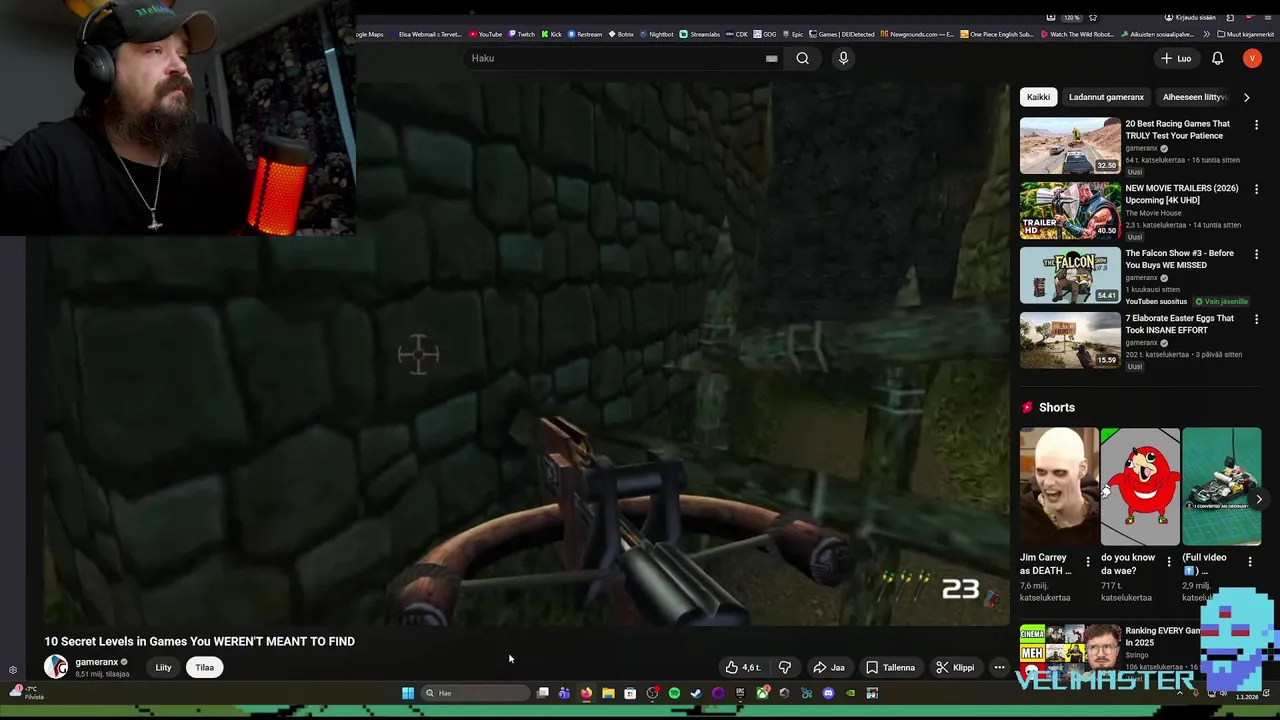1280x720 pixels.
Task: Open options for Jim Carrey as DEATH short
Action: 1088,562
